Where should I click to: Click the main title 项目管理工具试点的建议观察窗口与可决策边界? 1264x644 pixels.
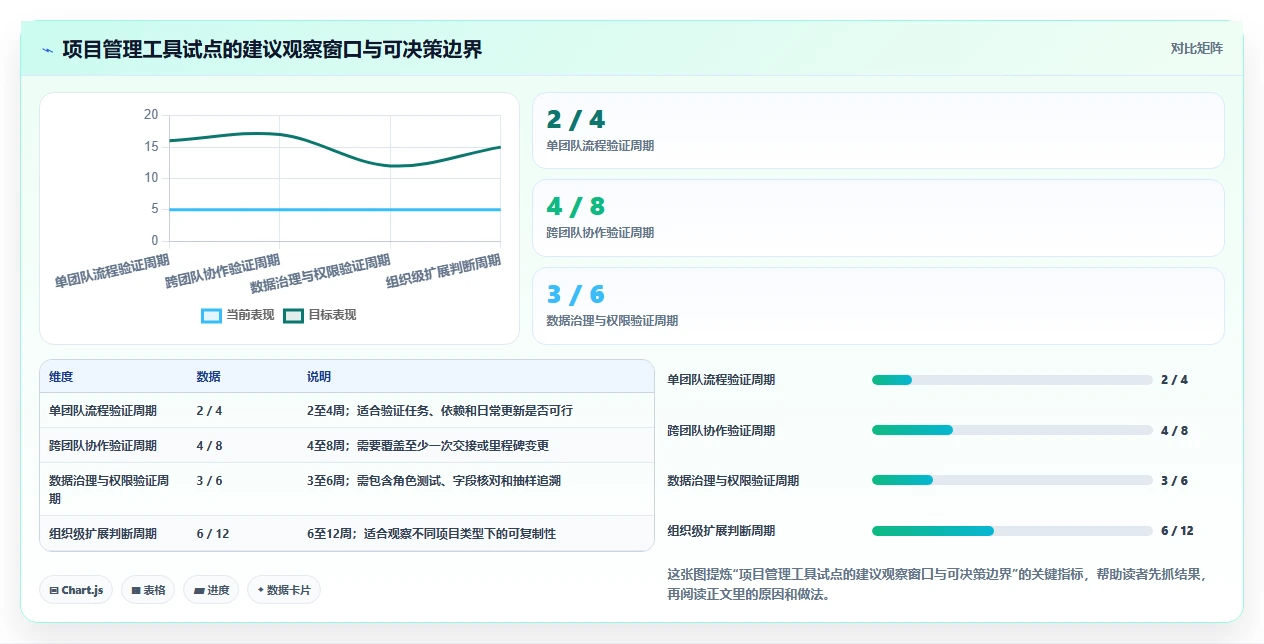(x=272, y=49)
